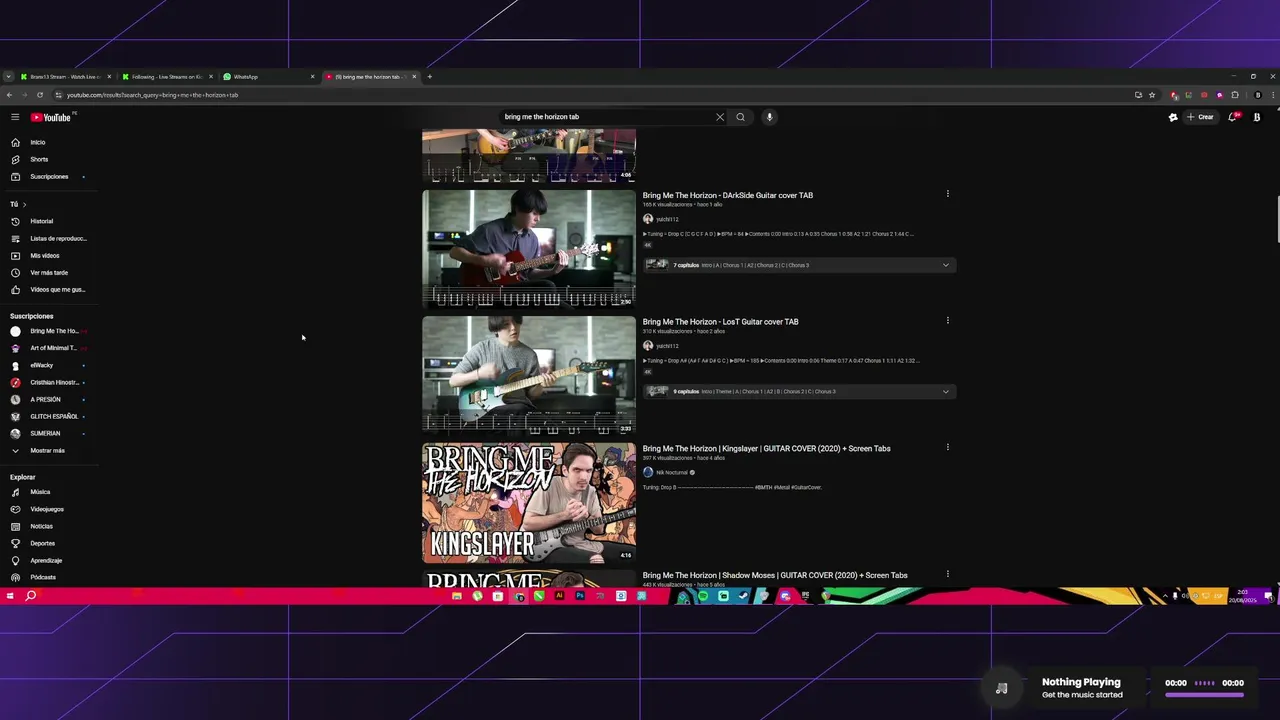This screenshot has height=720, width=1280.
Task: Switch to the WhatsApp tab
Action: [x=269, y=77]
